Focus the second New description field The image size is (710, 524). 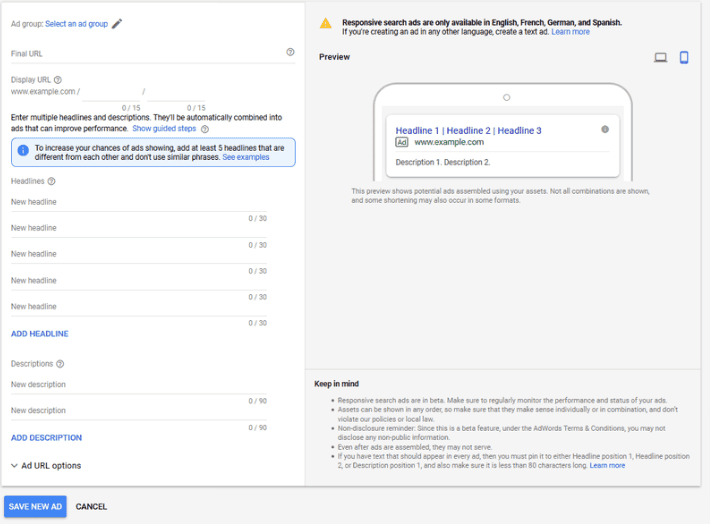click(139, 411)
